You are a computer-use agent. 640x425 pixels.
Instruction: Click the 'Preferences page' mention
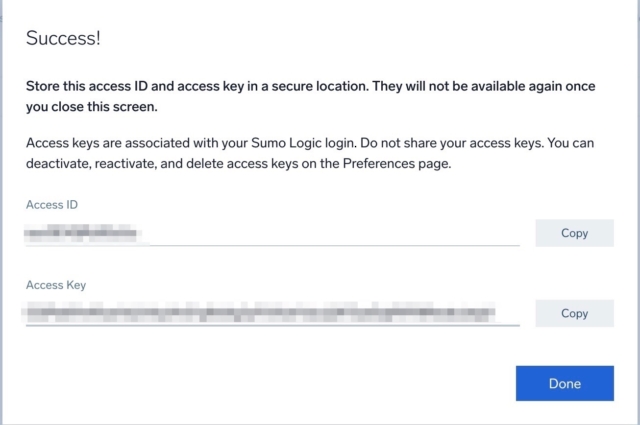point(397,163)
